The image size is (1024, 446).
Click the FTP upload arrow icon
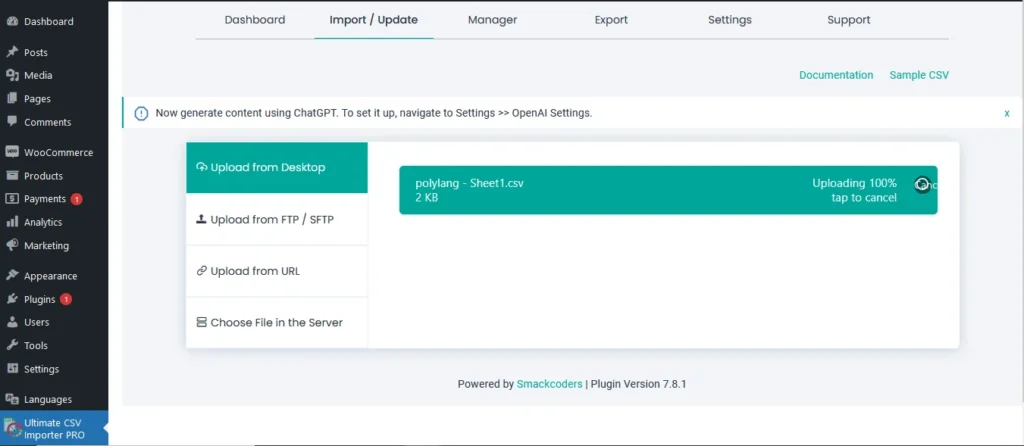click(202, 219)
